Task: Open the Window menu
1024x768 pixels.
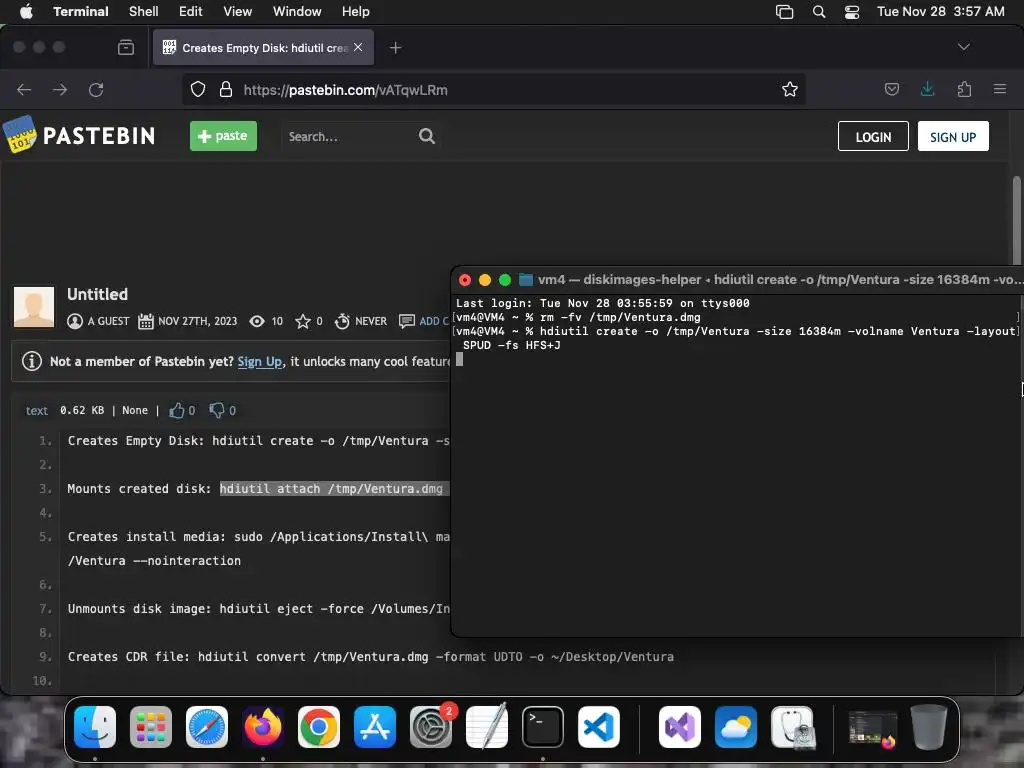Action: click(x=297, y=12)
